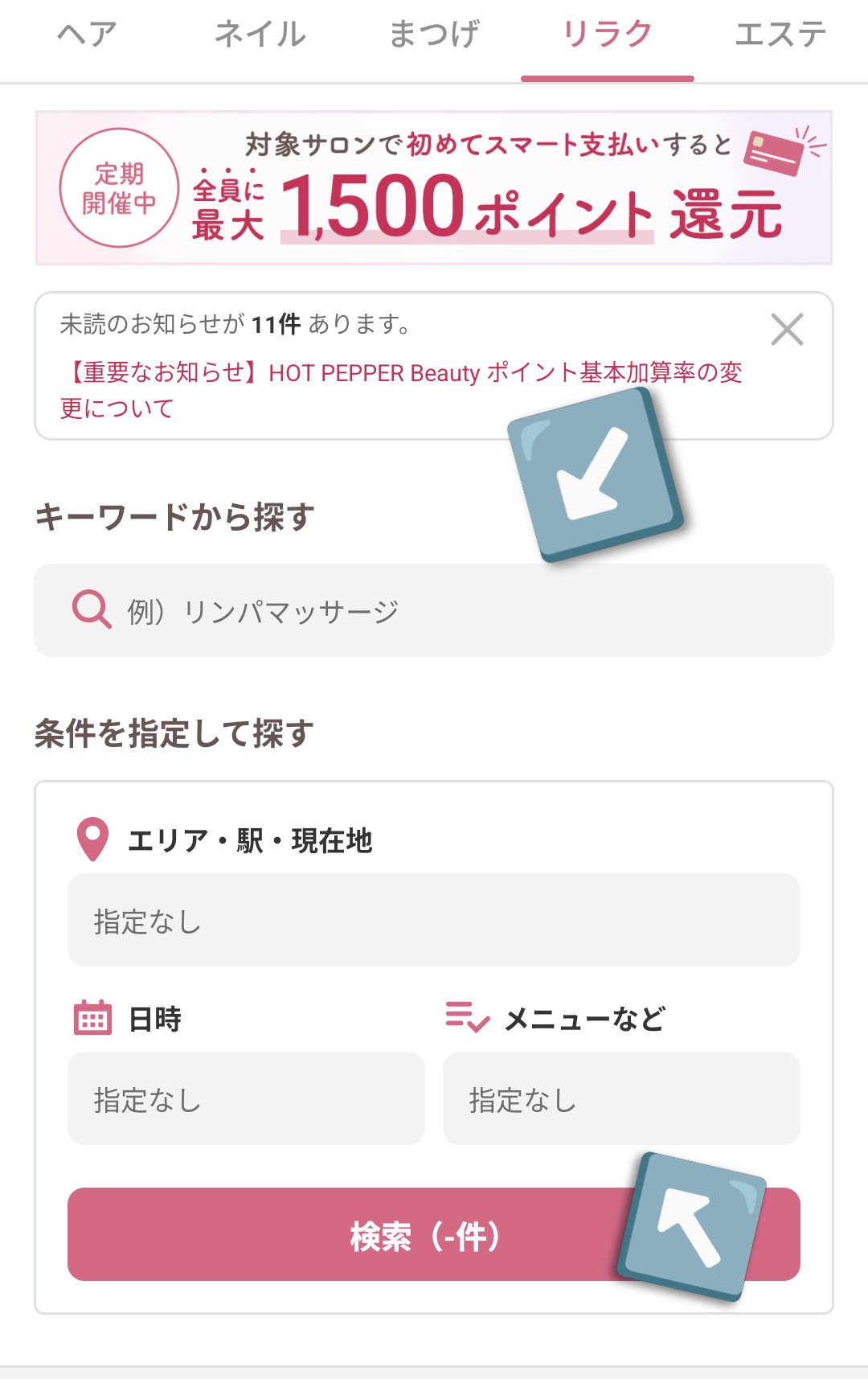Tap the magnifying glass search icon

92,609
